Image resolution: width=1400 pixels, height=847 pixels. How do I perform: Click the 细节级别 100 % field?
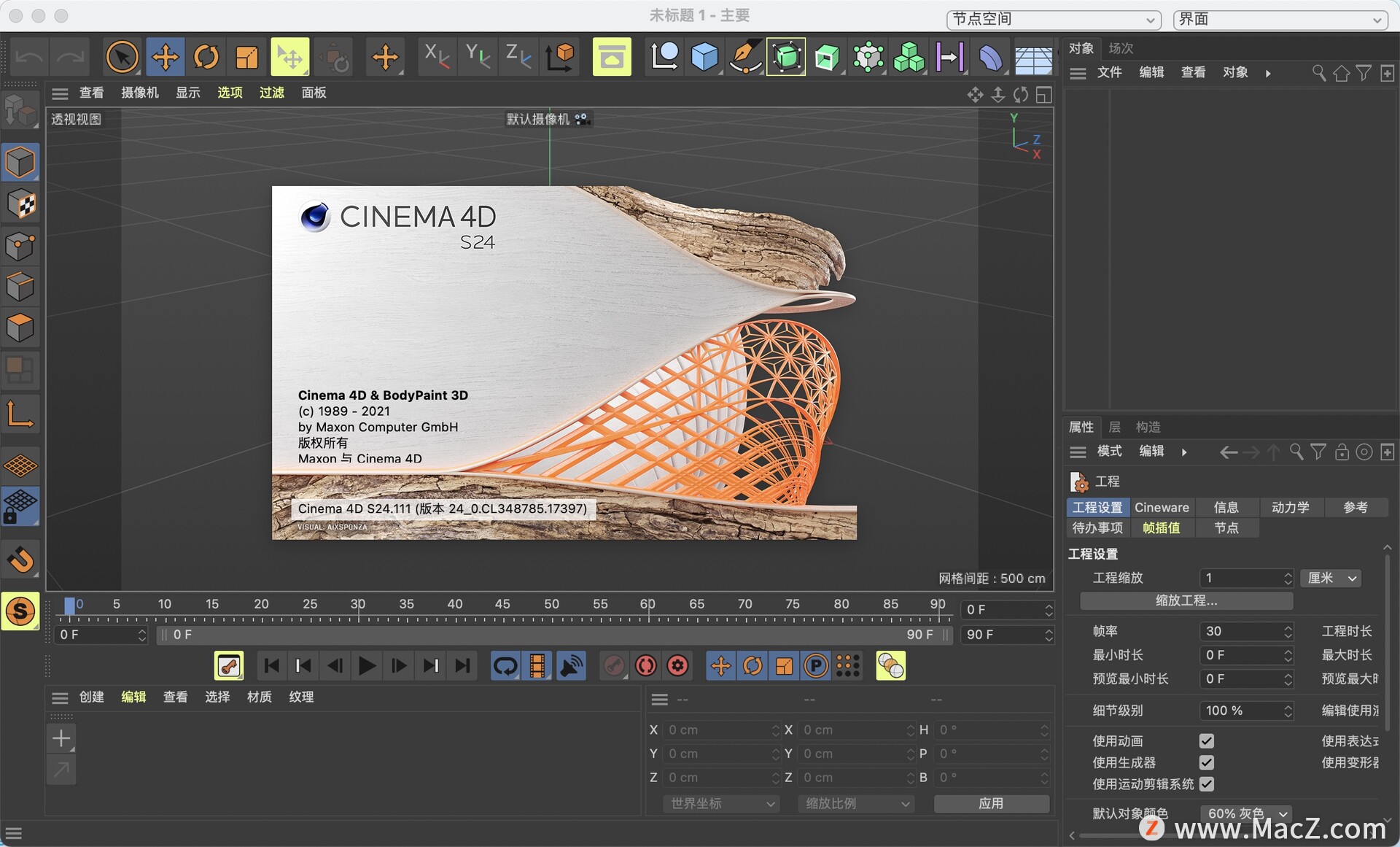pyautogui.click(x=1246, y=711)
